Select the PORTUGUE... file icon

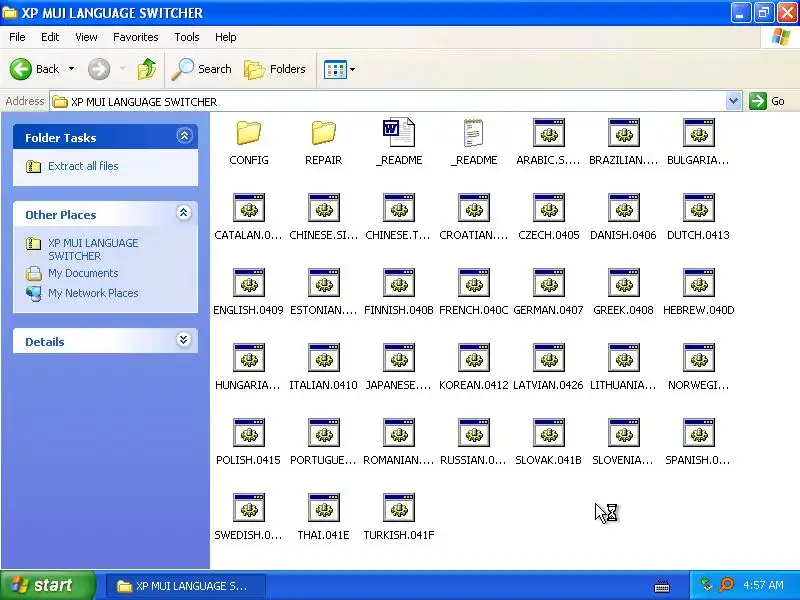[323, 433]
